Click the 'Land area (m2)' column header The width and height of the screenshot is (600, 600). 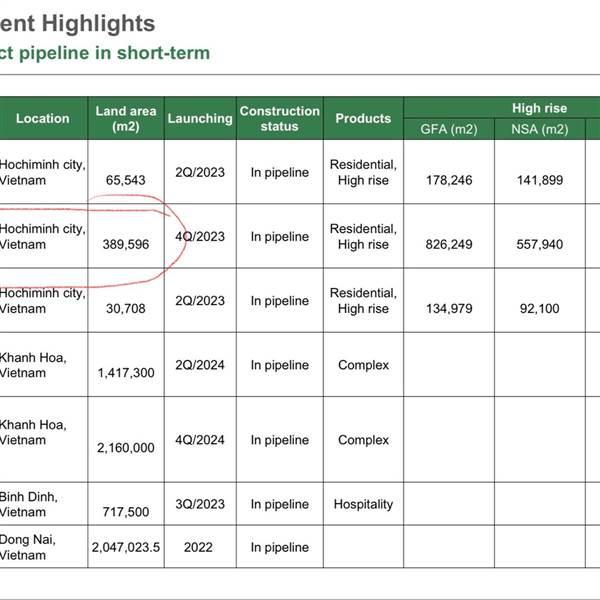coord(126,118)
